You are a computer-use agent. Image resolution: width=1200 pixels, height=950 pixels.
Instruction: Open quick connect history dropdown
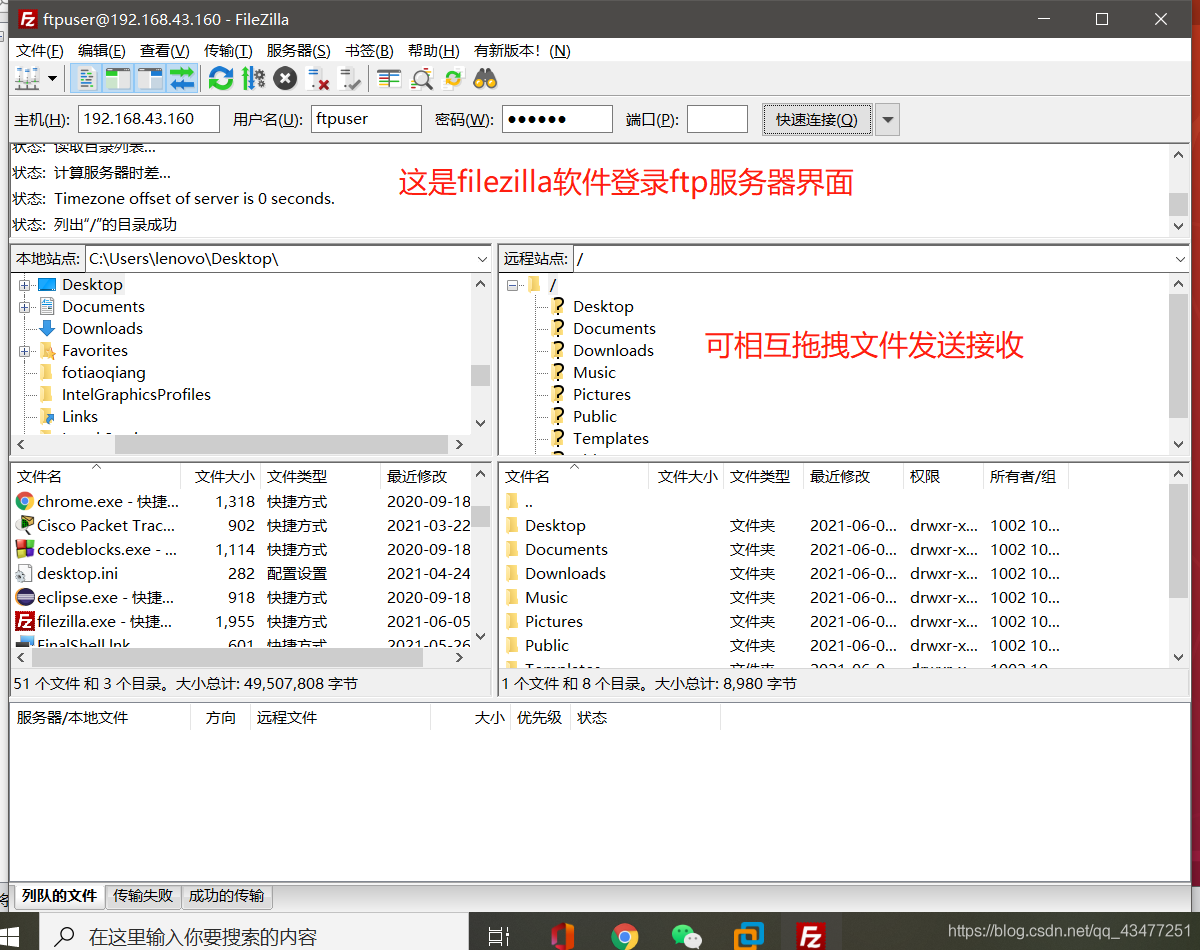point(887,119)
